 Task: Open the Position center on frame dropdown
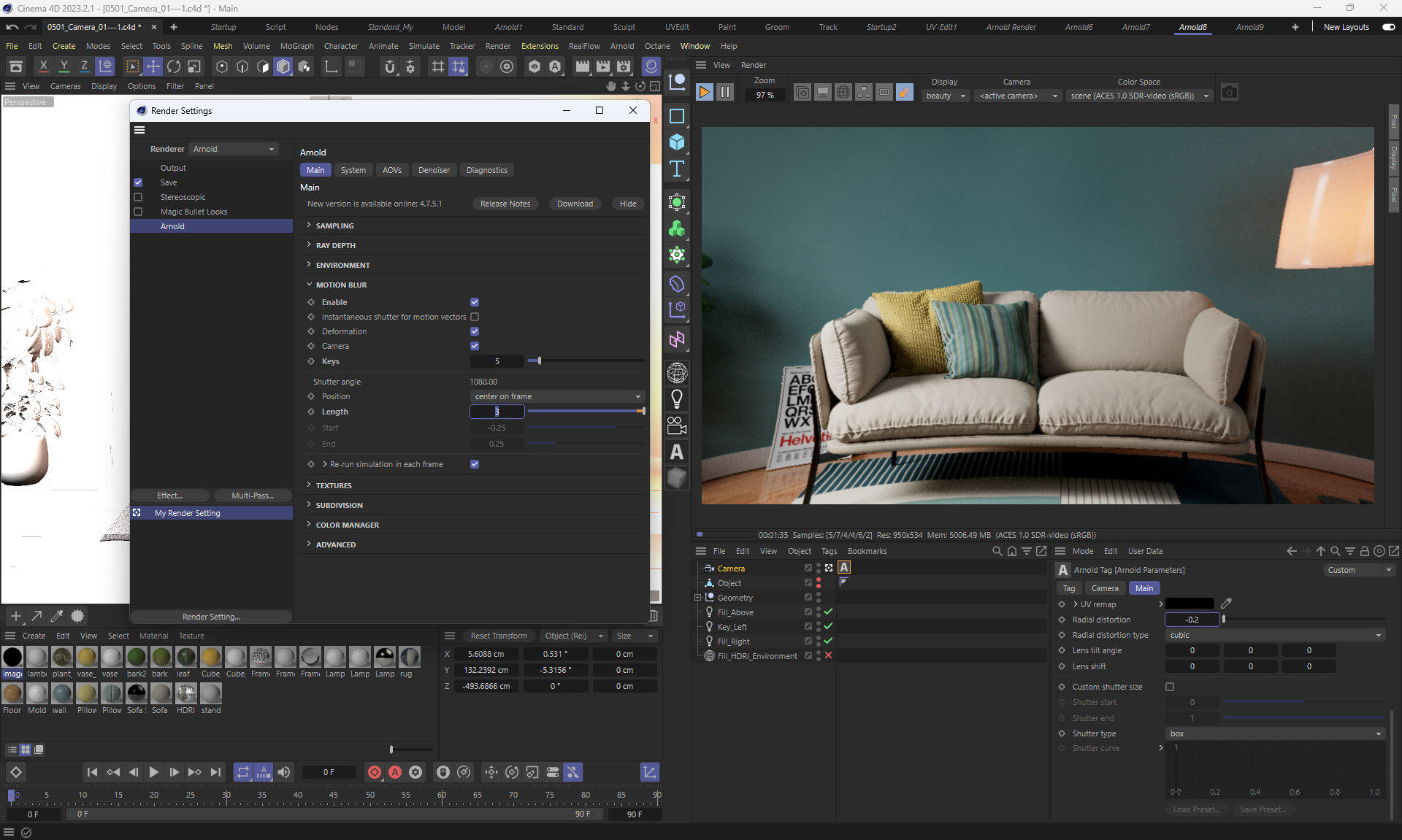[x=557, y=396]
